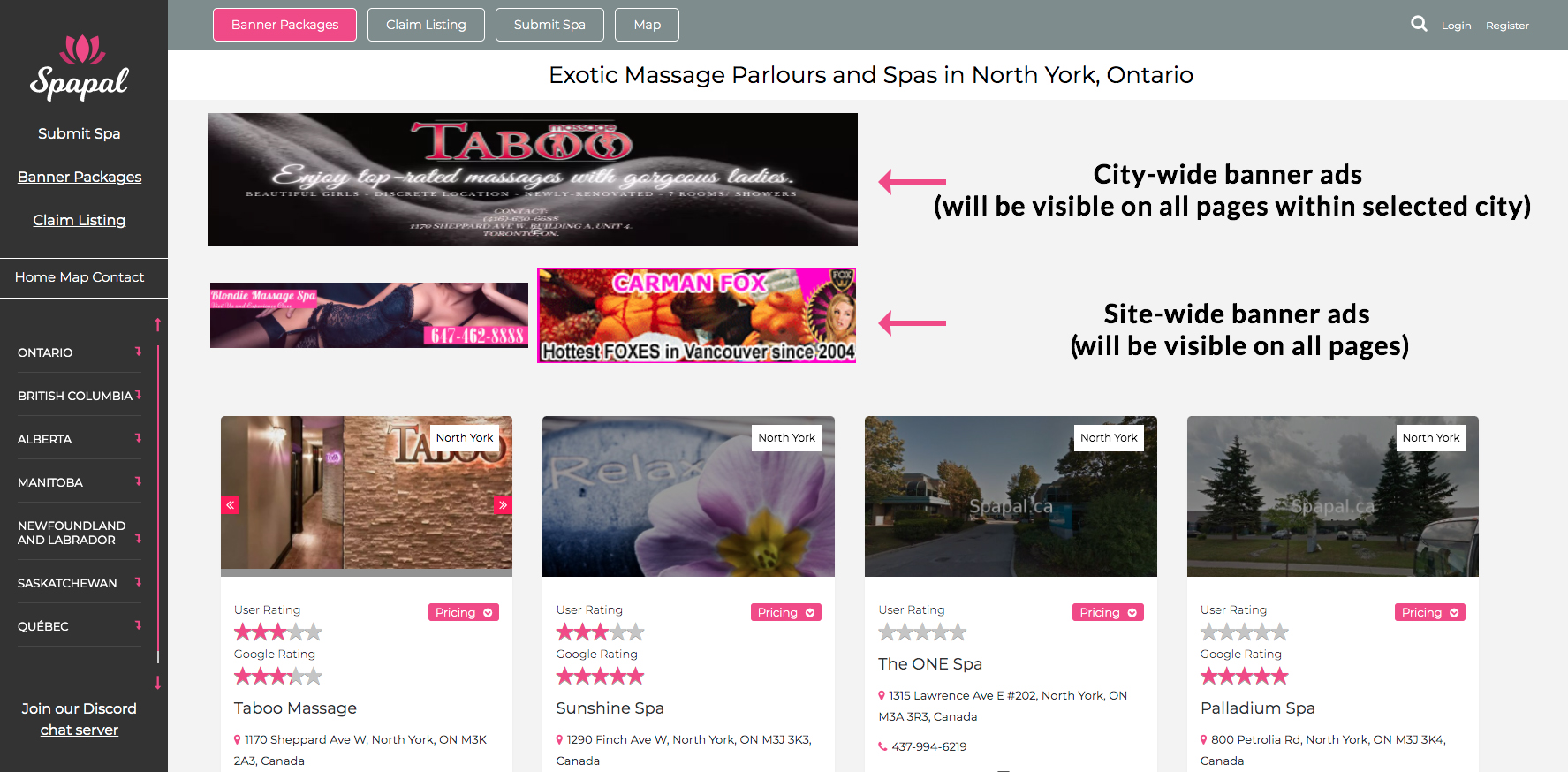Click phone number 437-994-6219
This screenshot has height=772, width=1568.
click(x=929, y=746)
